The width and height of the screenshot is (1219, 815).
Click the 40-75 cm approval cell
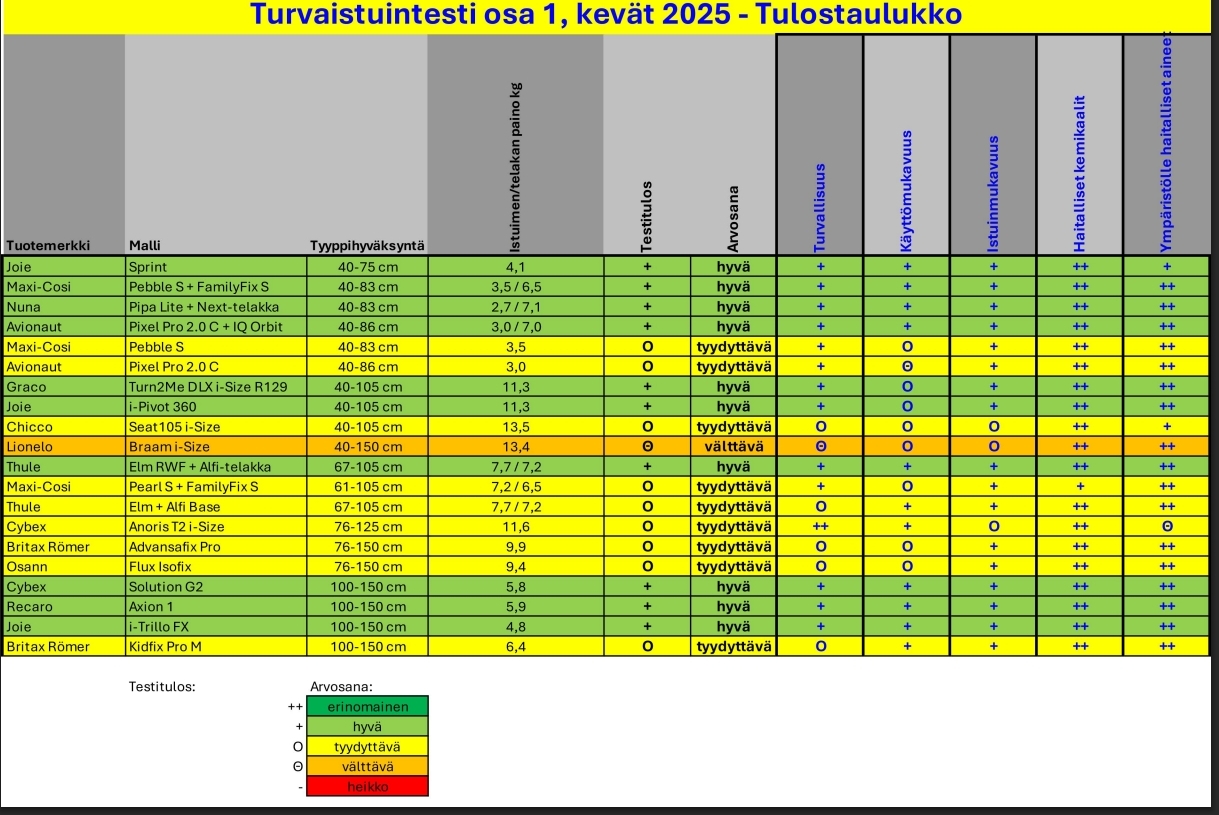[x=367, y=267]
